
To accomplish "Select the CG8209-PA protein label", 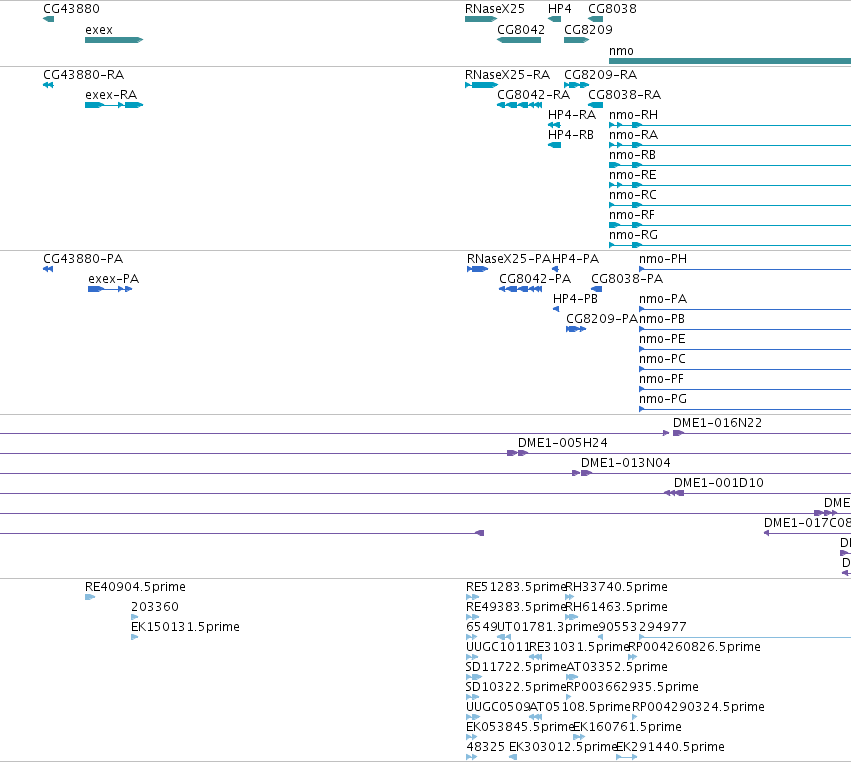I will pos(602,319).
